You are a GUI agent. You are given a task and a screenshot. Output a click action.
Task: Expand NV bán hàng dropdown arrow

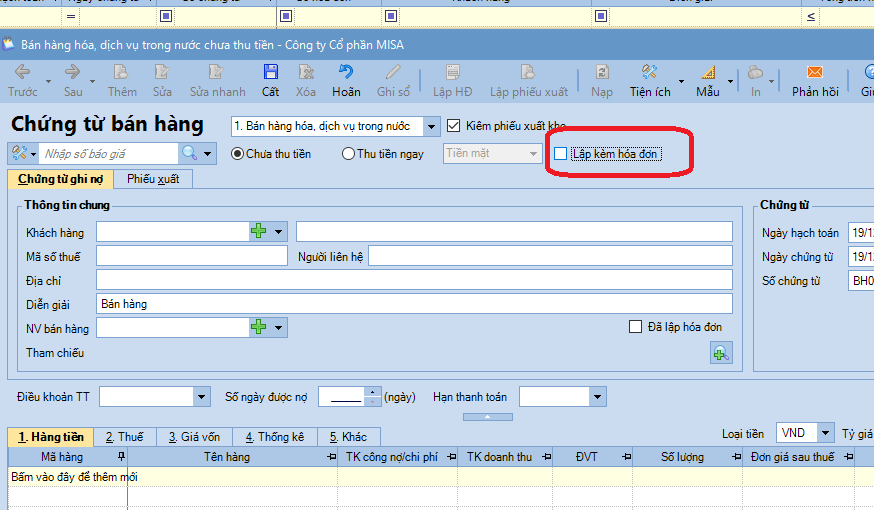pyautogui.click(x=278, y=327)
